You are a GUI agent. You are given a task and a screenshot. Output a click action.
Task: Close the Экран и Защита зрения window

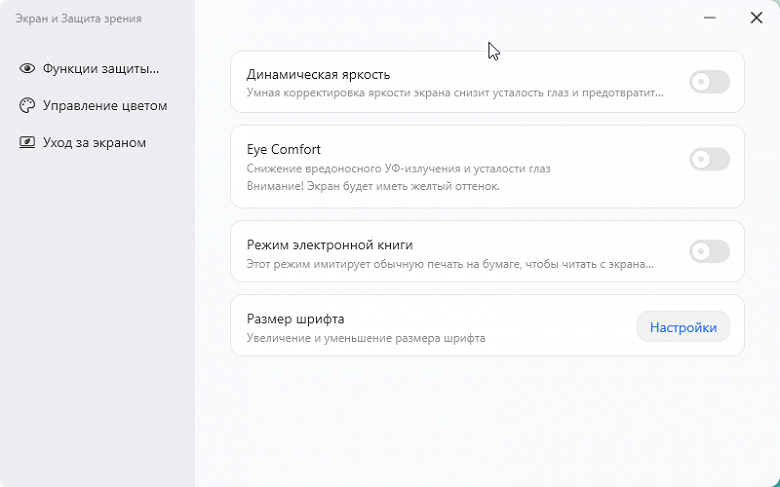pos(756,18)
